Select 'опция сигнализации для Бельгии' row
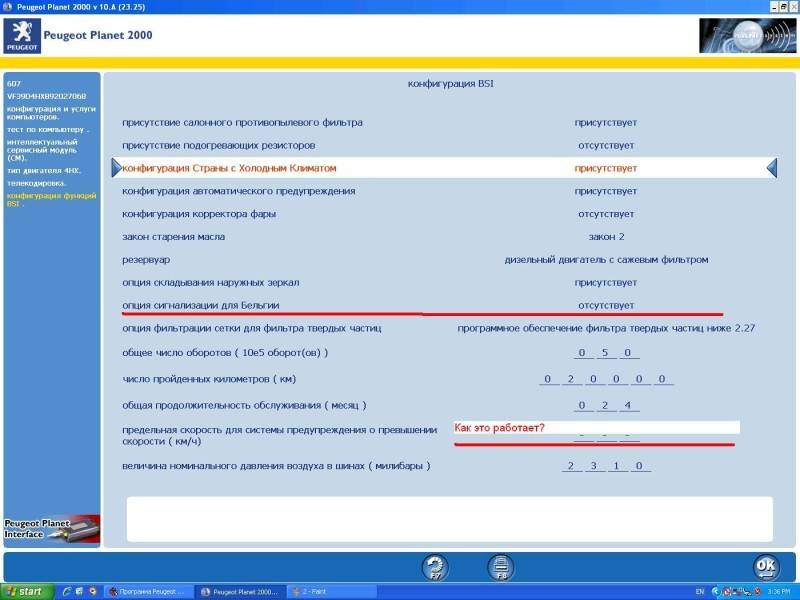800x600 pixels. tap(201, 304)
